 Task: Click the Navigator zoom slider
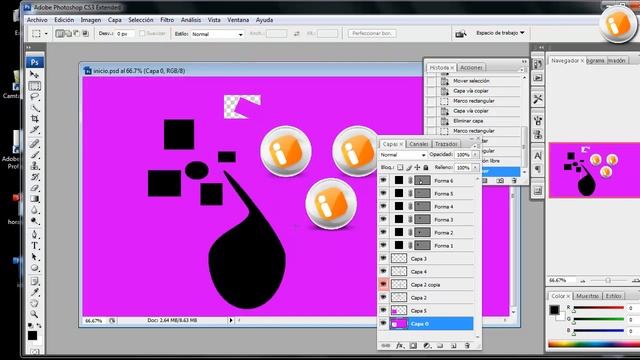[608, 281]
